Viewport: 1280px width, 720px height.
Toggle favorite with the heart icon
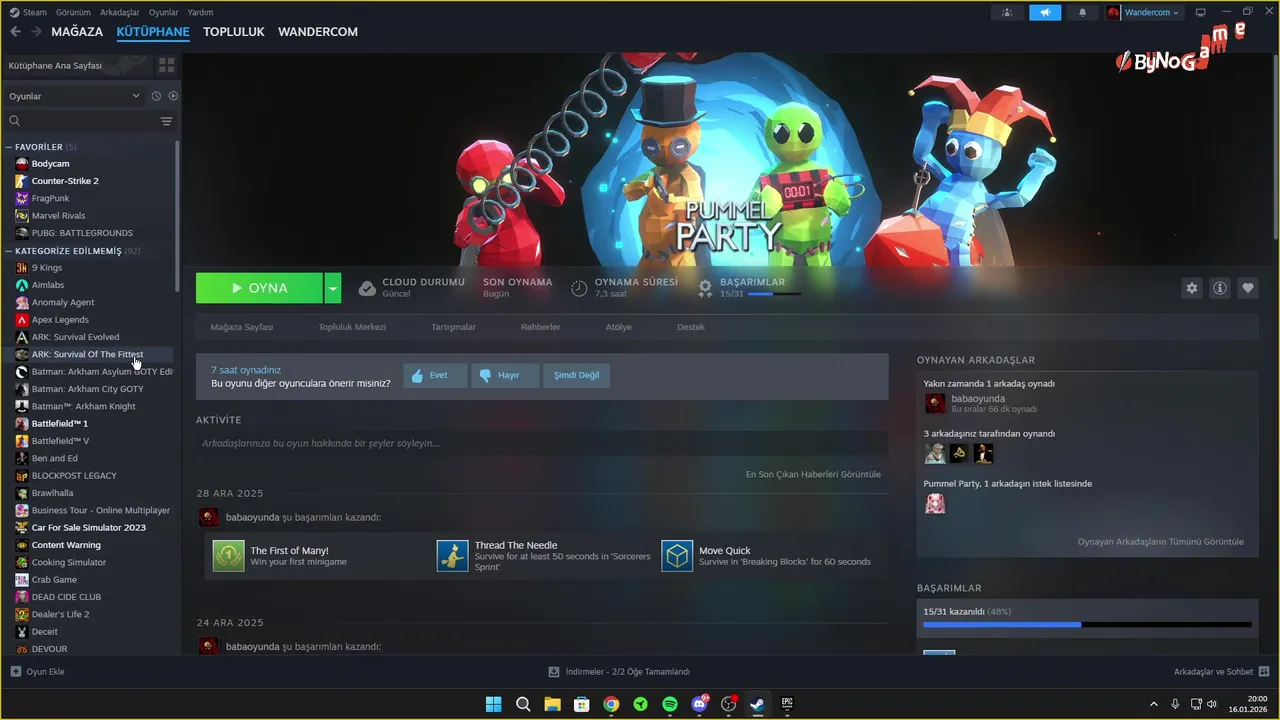pyautogui.click(x=1247, y=288)
